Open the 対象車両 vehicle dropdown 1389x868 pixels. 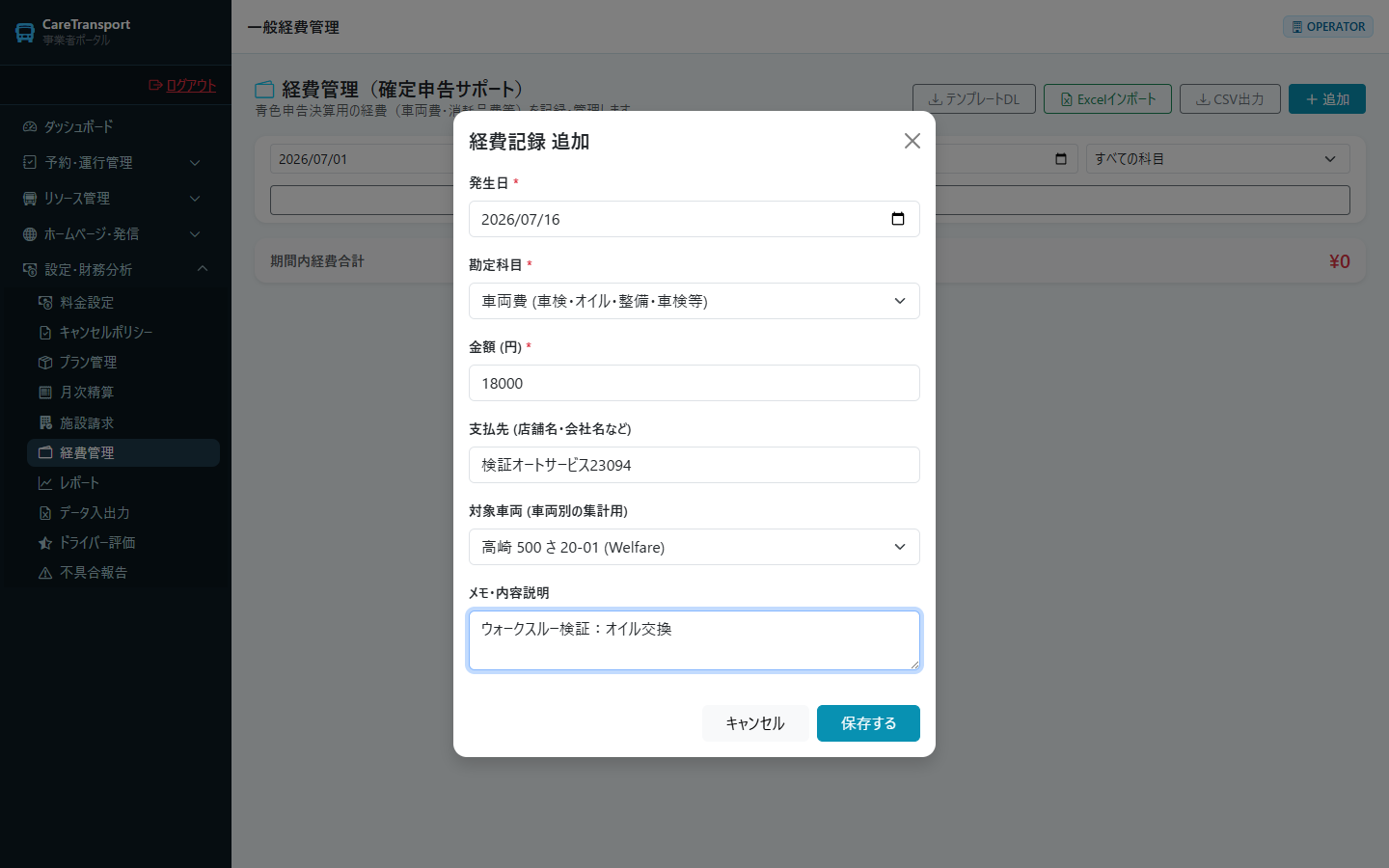click(x=694, y=547)
